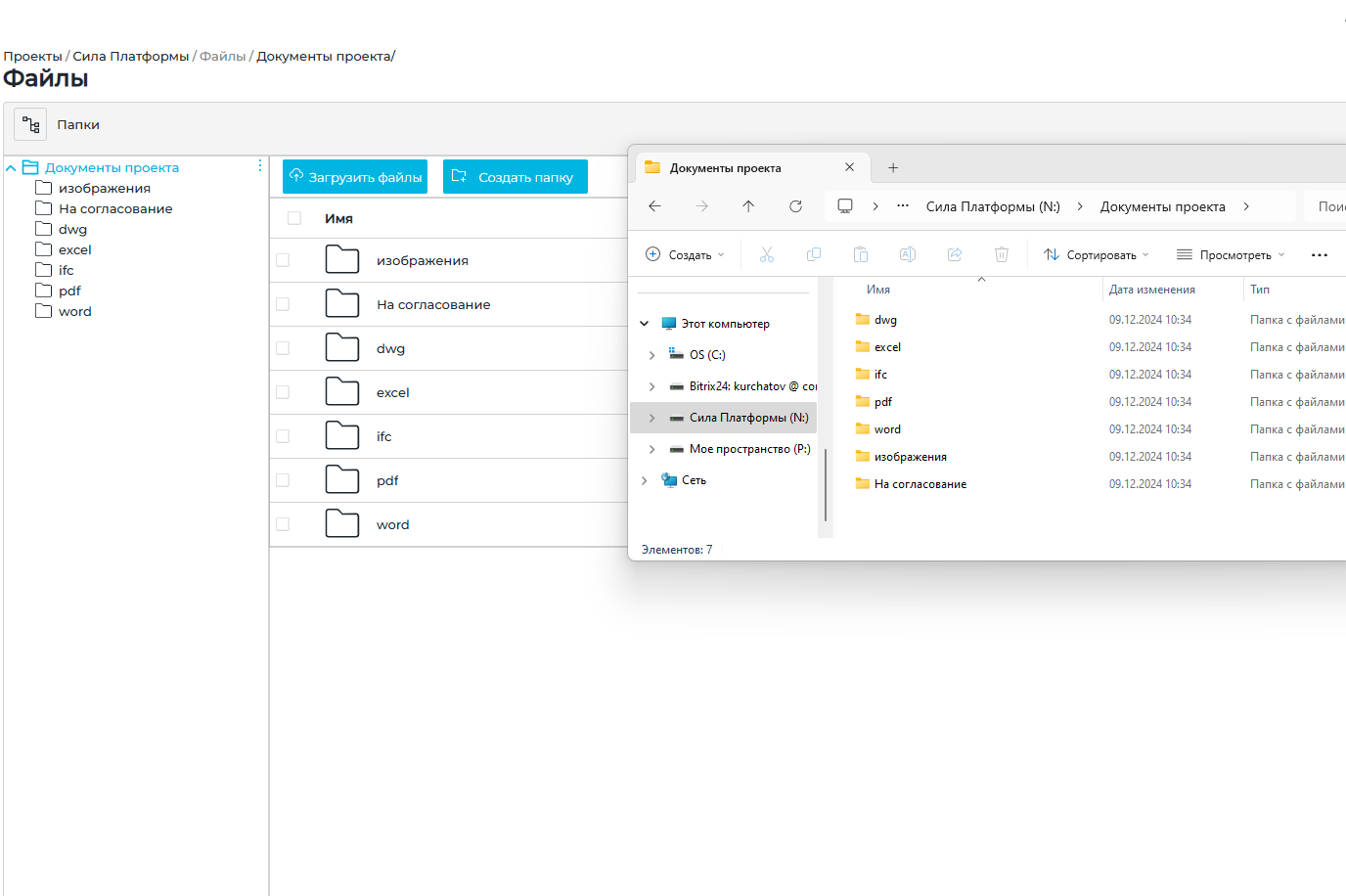Collapse the Документы проекта tree node
Image resolution: width=1346 pixels, height=896 pixels.
(x=11, y=168)
